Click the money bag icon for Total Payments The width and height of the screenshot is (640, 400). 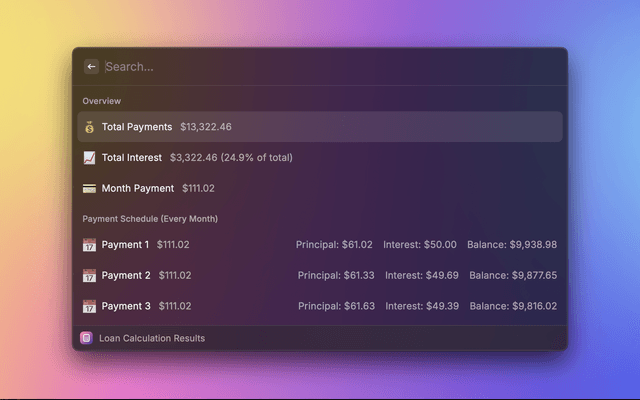pos(89,127)
